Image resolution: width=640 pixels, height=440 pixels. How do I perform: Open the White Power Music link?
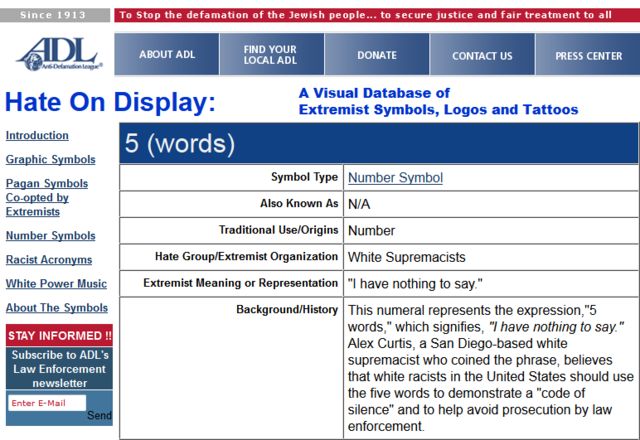56,284
